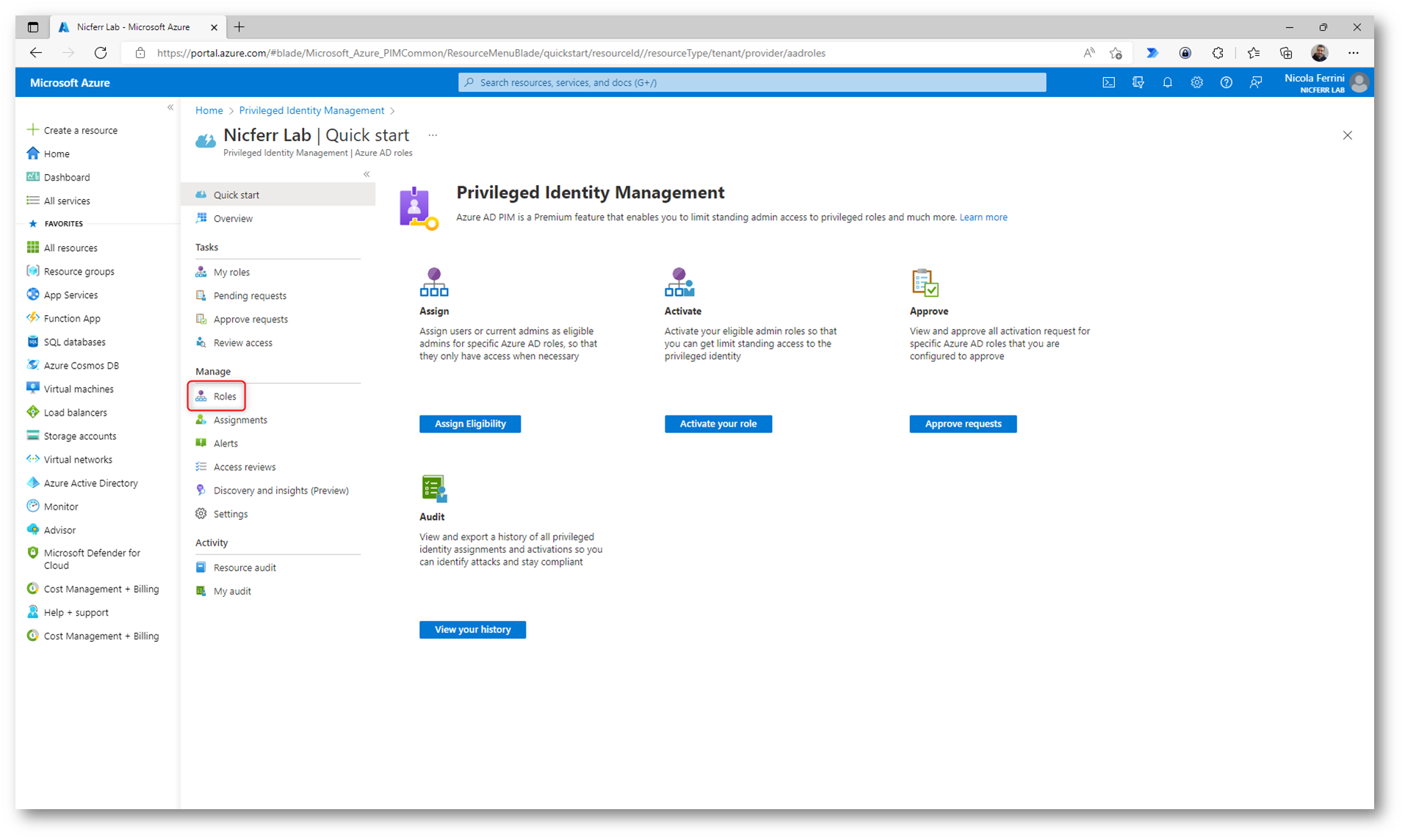Close the Quick start blade

(1347, 135)
